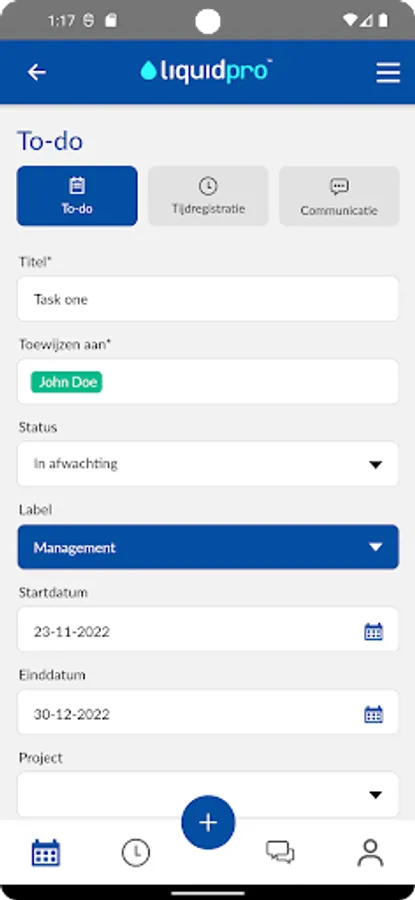Screen dimensions: 415x900
Task: Click the Startdatum field 23-11-2022
Action: [x=208, y=629]
